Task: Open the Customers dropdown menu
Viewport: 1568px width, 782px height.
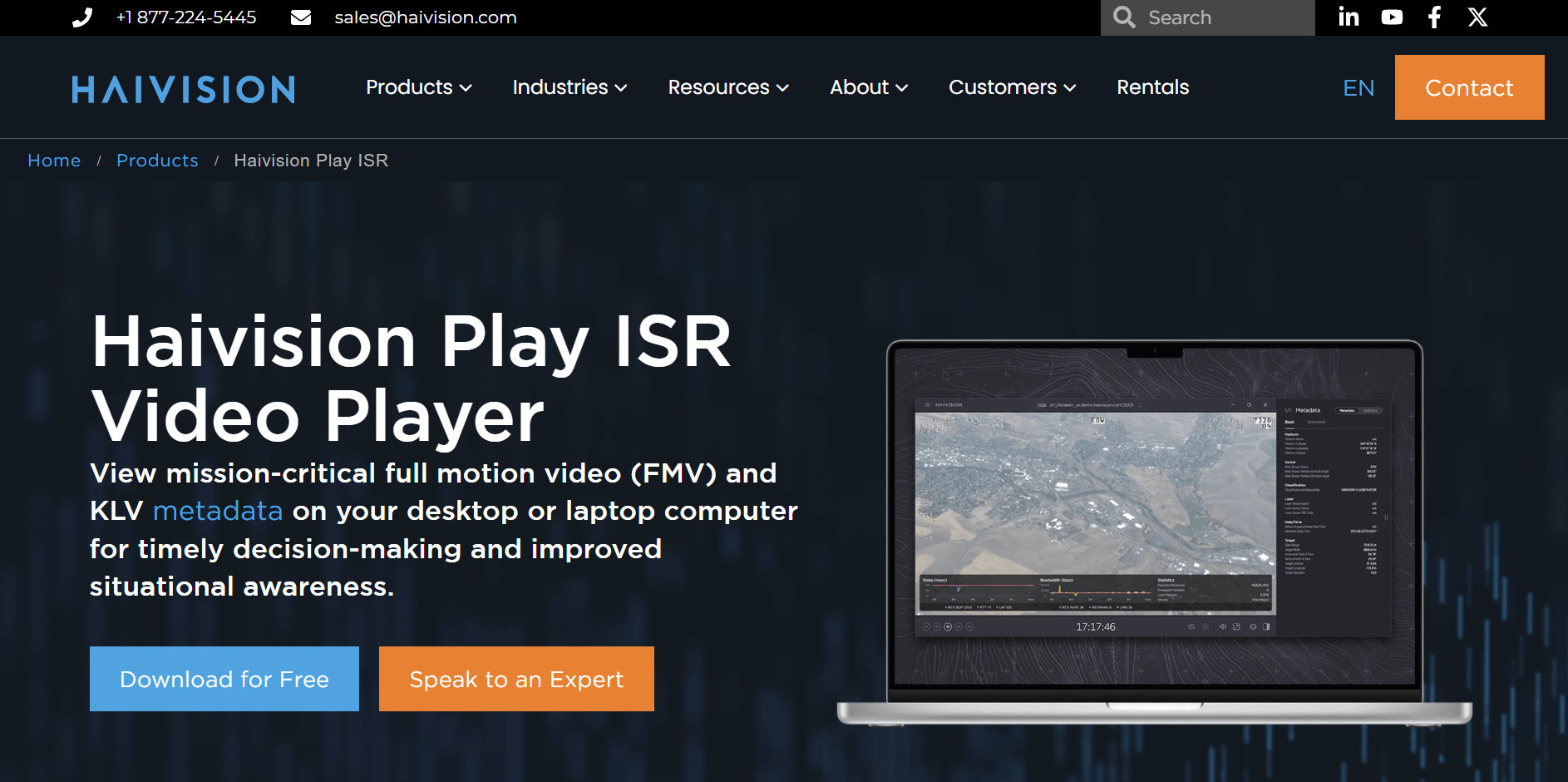Action: coord(1012,87)
